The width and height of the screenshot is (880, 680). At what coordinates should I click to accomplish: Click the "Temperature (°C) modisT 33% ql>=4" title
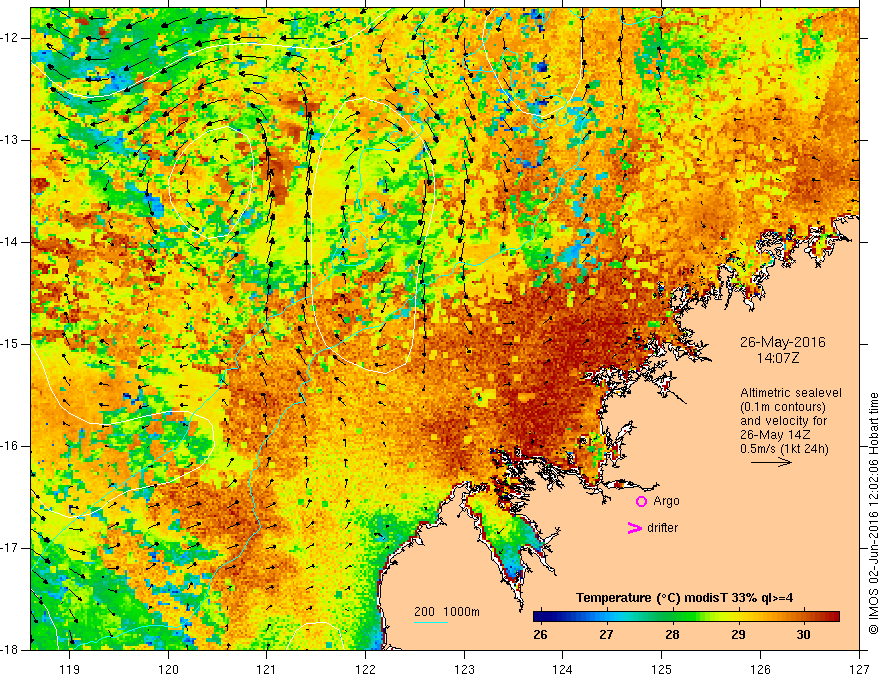[684, 598]
